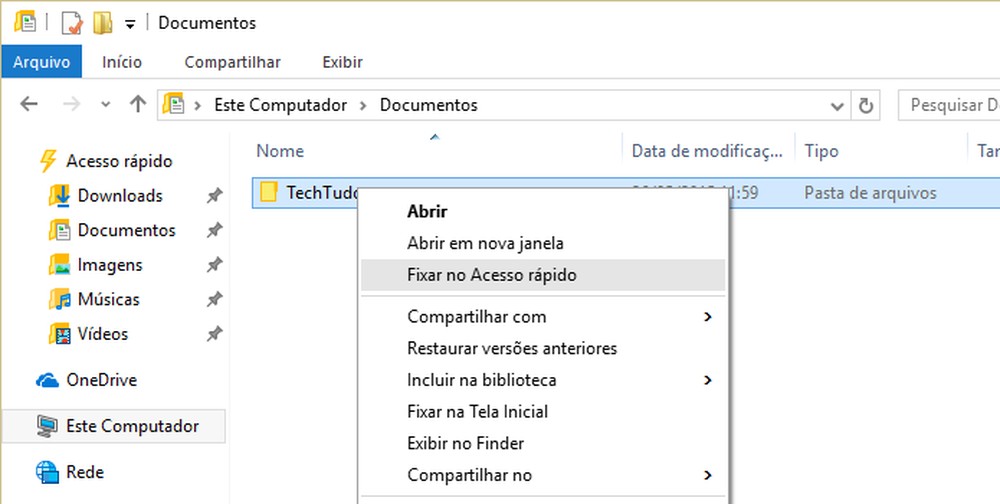This screenshot has width=1000, height=504.
Task: Go back with the left arrow button
Action: (29, 104)
